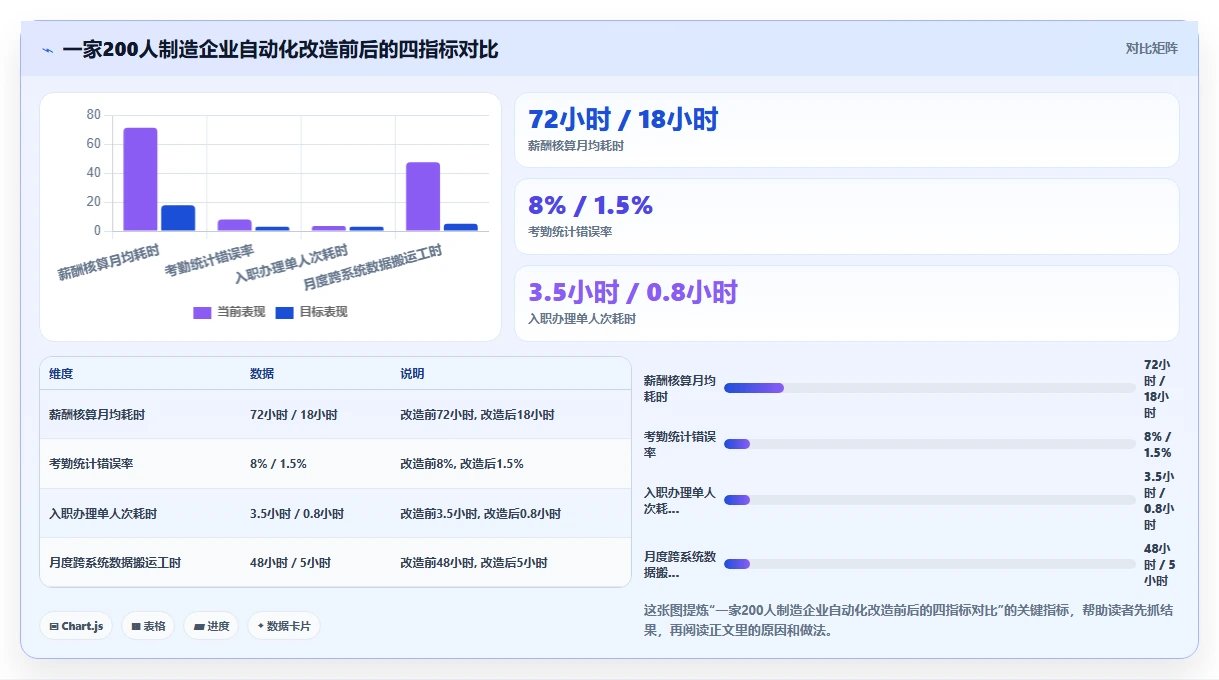
Task: Click table cell 薪酬核算月均耗时
Action: (x=97, y=414)
